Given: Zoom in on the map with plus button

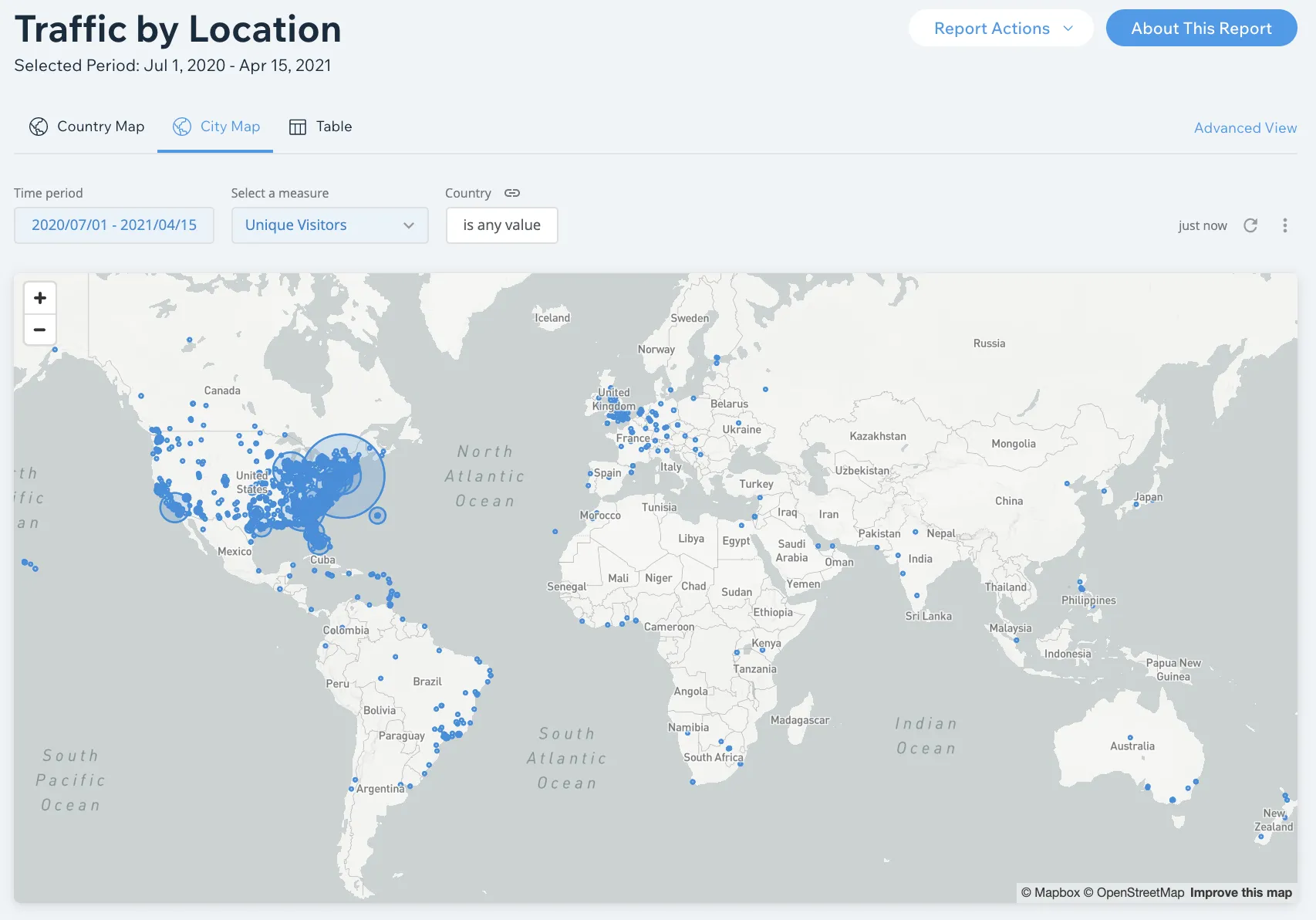Looking at the screenshot, I should (x=40, y=298).
